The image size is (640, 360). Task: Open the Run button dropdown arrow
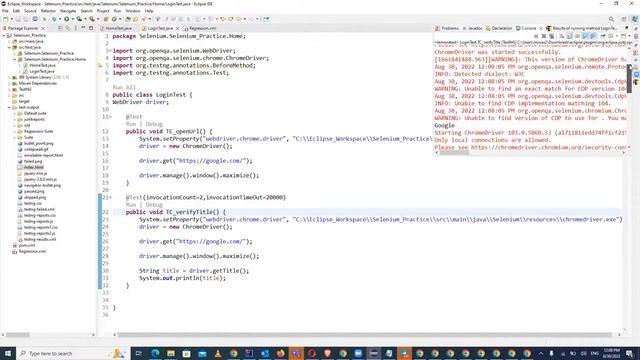click(x=72, y=19)
